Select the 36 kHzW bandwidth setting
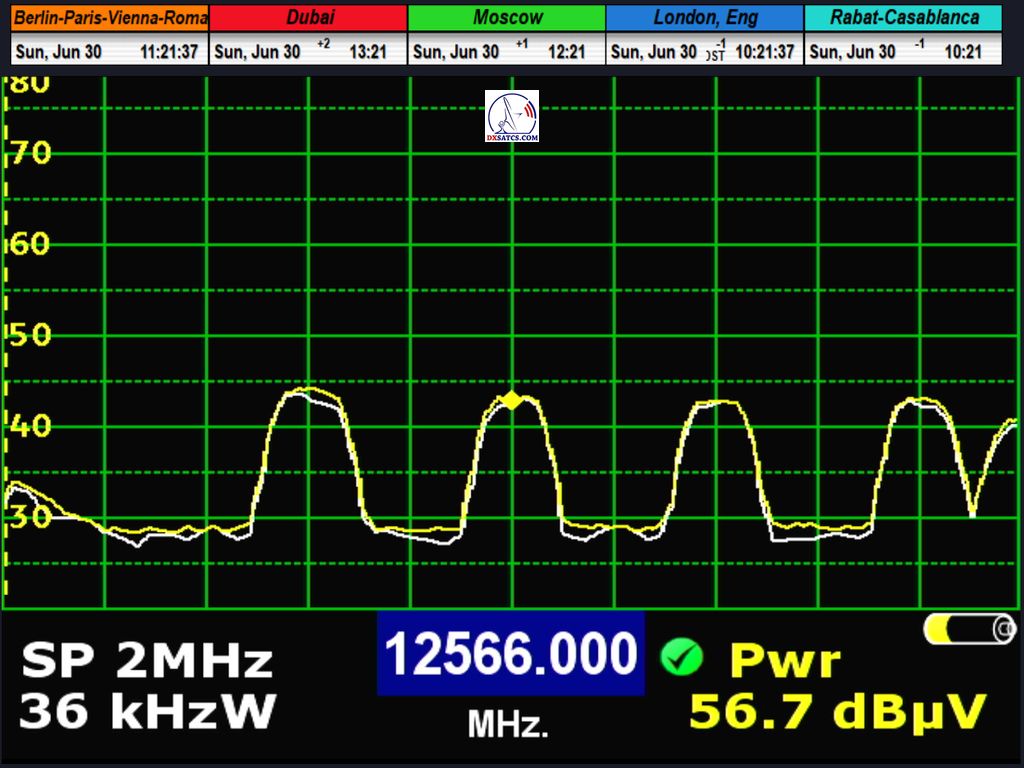Viewport: 1024px width, 768px height. click(146, 712)
